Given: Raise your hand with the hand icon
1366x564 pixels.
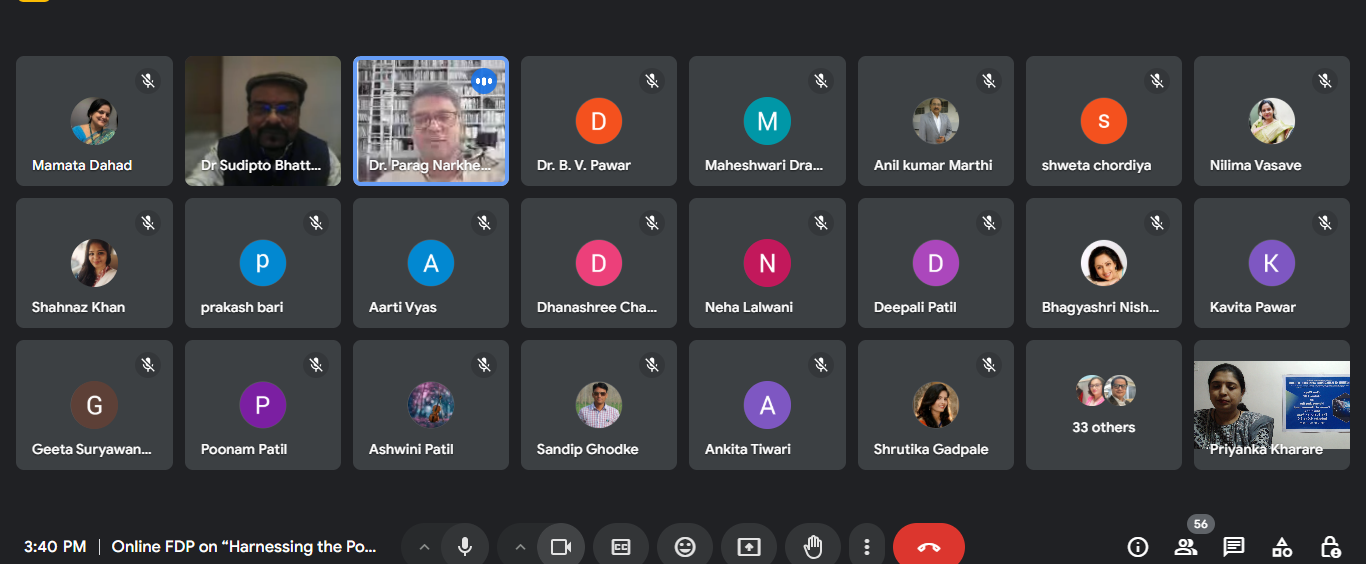Looking at the screenshot, I should coord(813,547).
